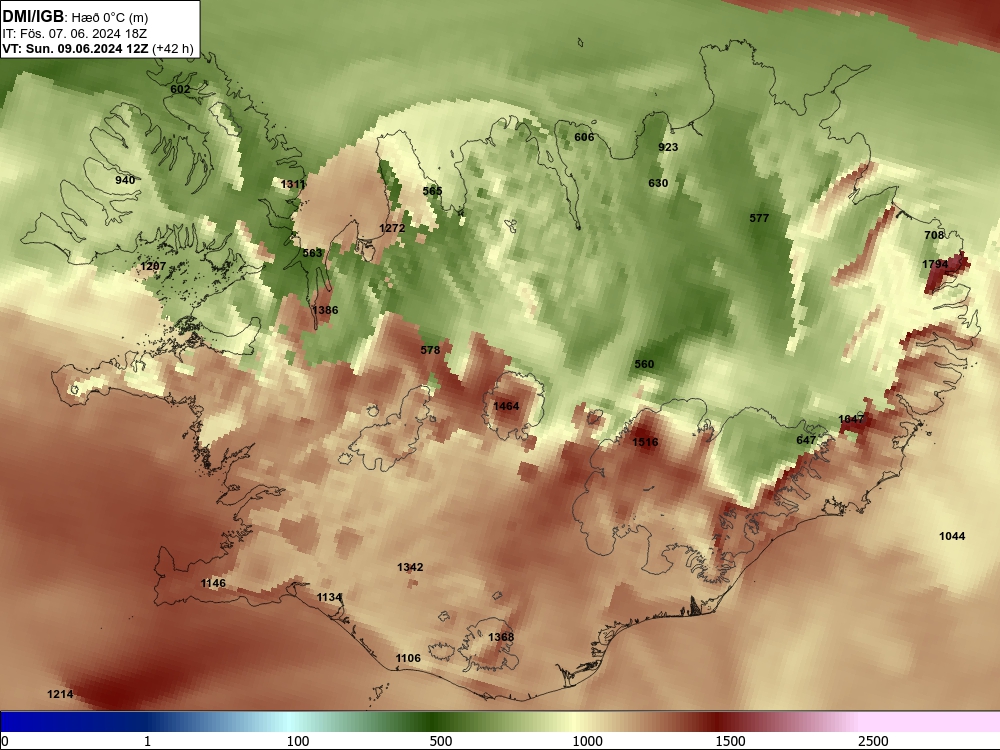Click the map value label 606
This screenshot has width=1000, height=750.
(x=584, y=137)
